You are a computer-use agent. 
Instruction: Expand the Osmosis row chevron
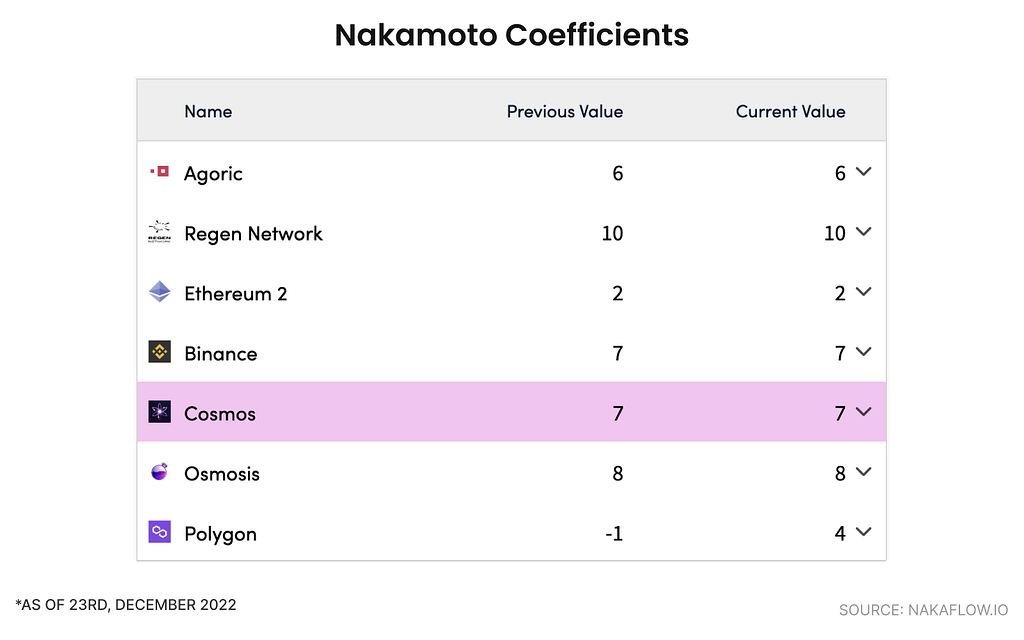tap(863, 472)
